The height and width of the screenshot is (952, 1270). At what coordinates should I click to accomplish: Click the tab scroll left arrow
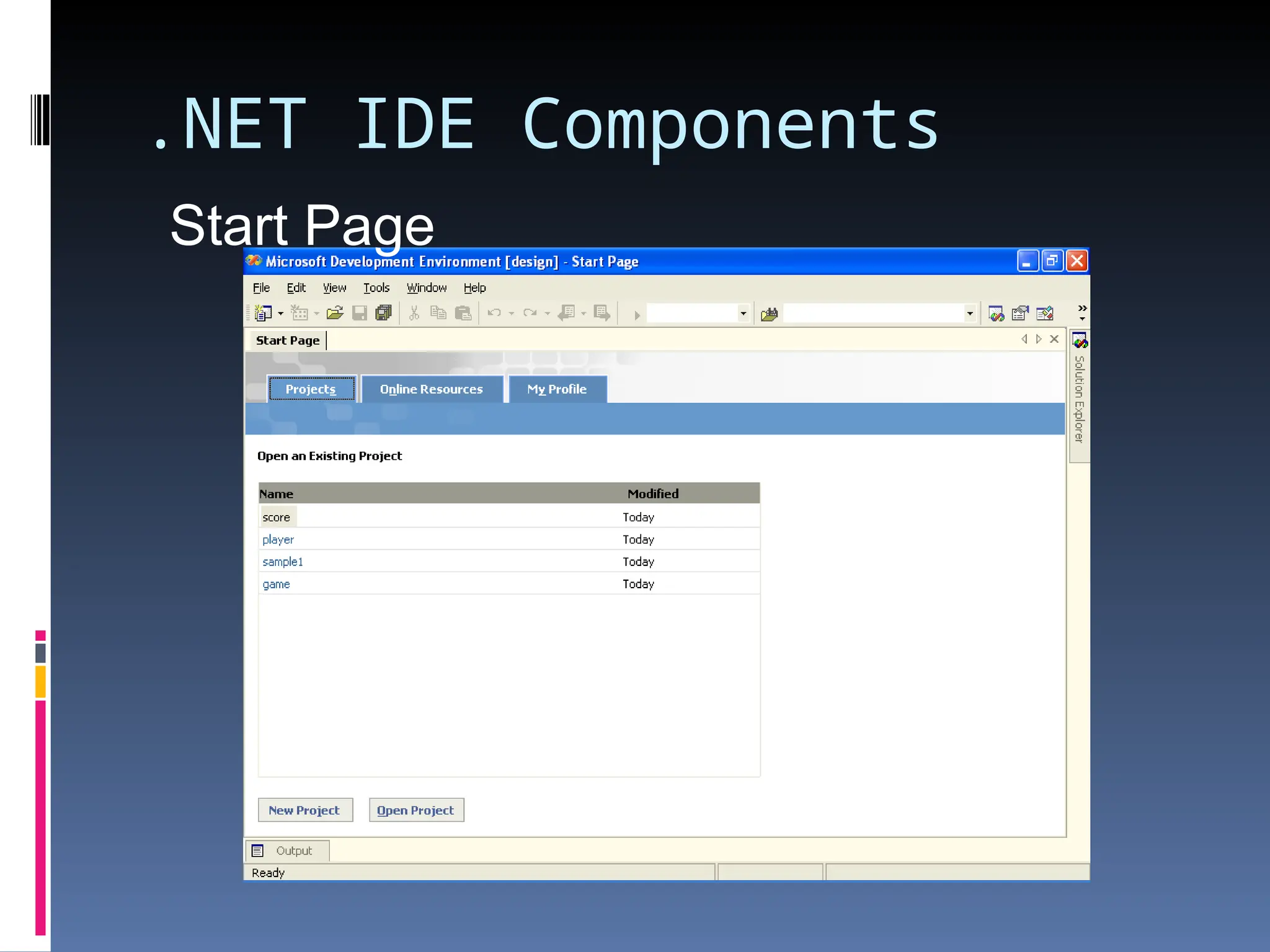1024,339
